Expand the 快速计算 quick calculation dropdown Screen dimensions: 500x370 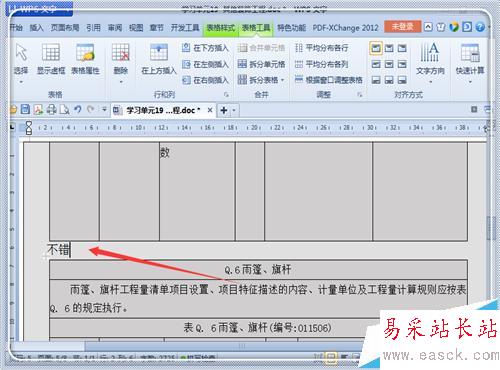[470, 82]
